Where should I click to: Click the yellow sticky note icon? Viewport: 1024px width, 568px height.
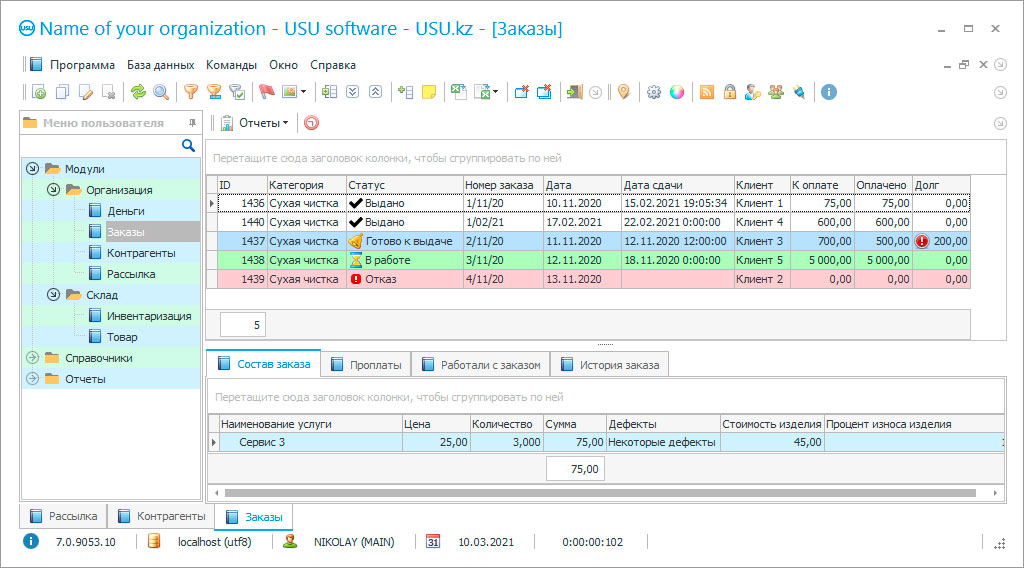[429, 92]
